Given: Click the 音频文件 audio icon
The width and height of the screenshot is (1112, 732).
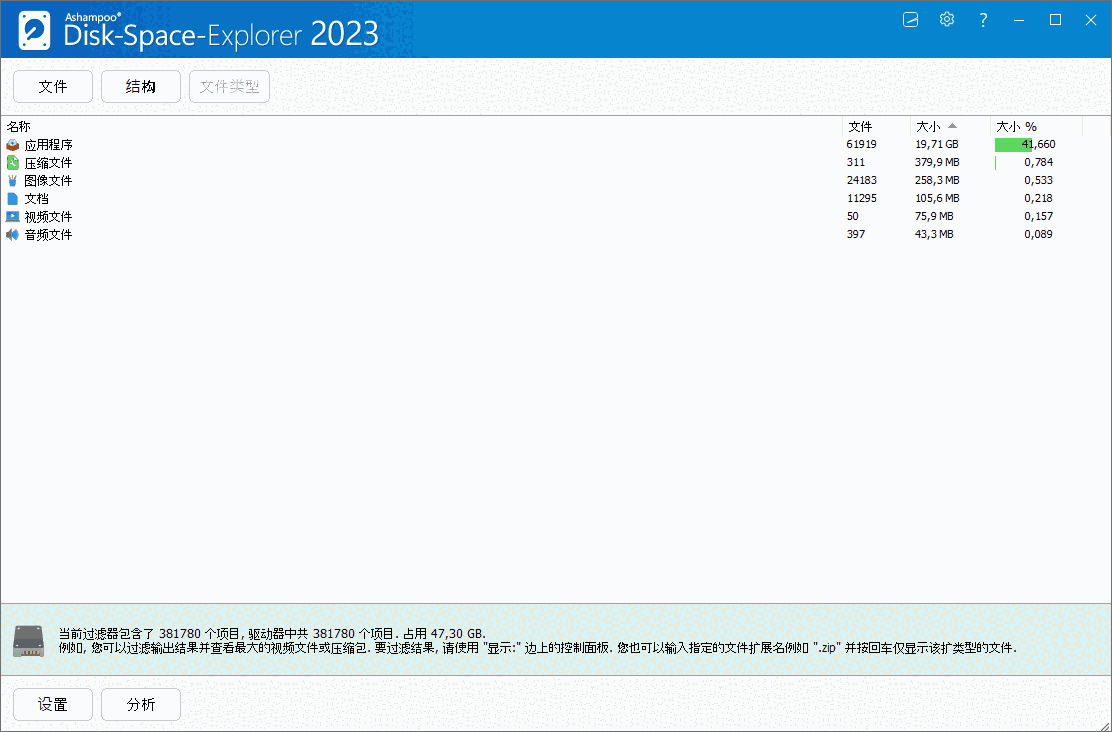Looking at the screenshot, I should click(12, 234).
